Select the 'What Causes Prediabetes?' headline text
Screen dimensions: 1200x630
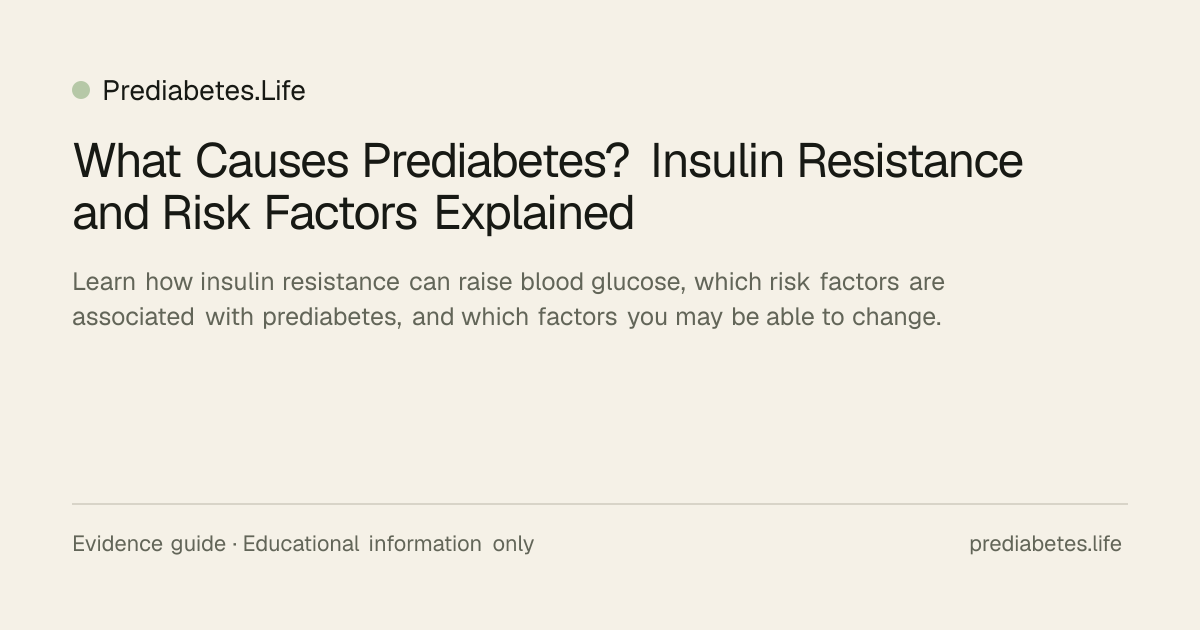tap(351, 160)
